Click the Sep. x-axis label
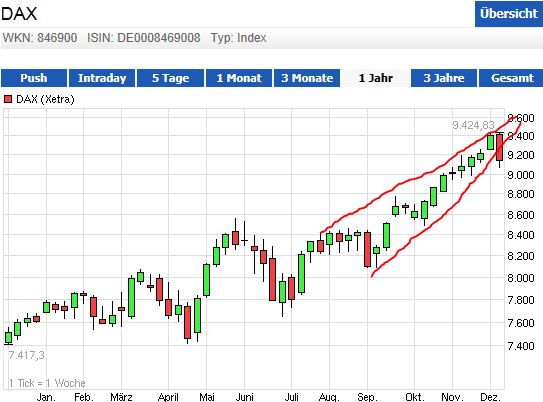Screen dimensions: 543x402 367,397
